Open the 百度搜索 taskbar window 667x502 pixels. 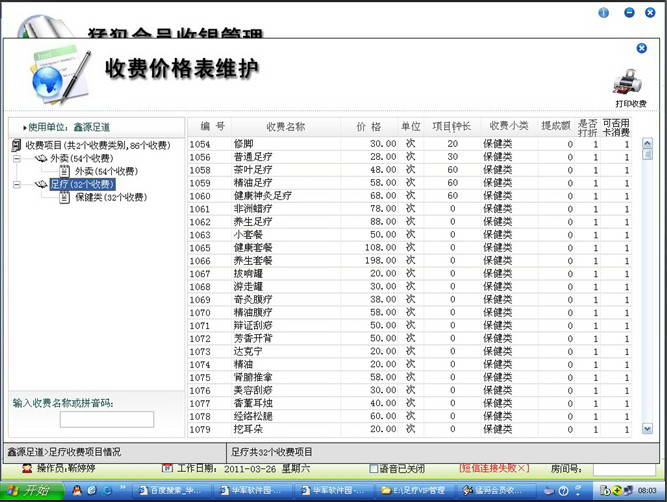tap(170, 491)
